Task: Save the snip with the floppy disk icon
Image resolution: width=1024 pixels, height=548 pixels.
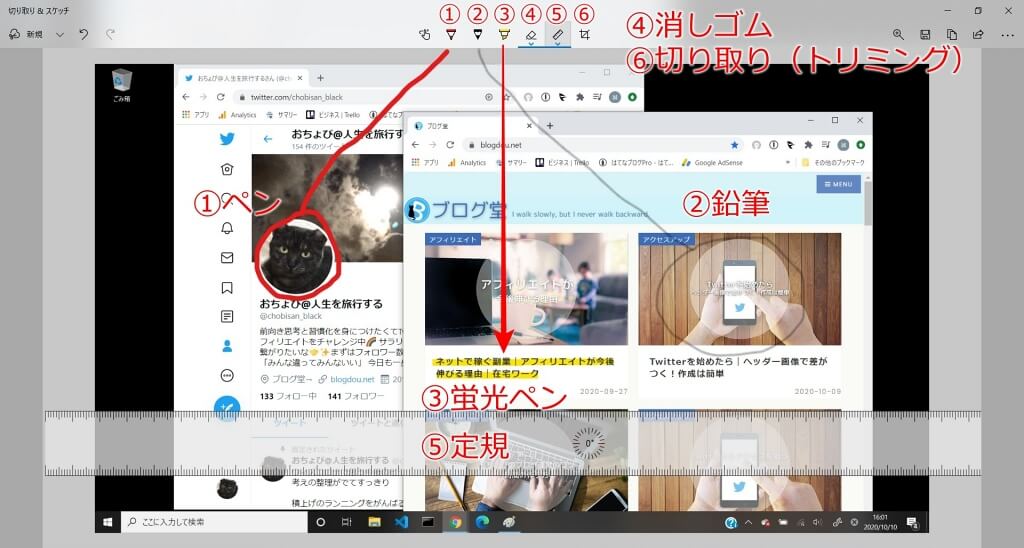Action: [x=925, y=35]
